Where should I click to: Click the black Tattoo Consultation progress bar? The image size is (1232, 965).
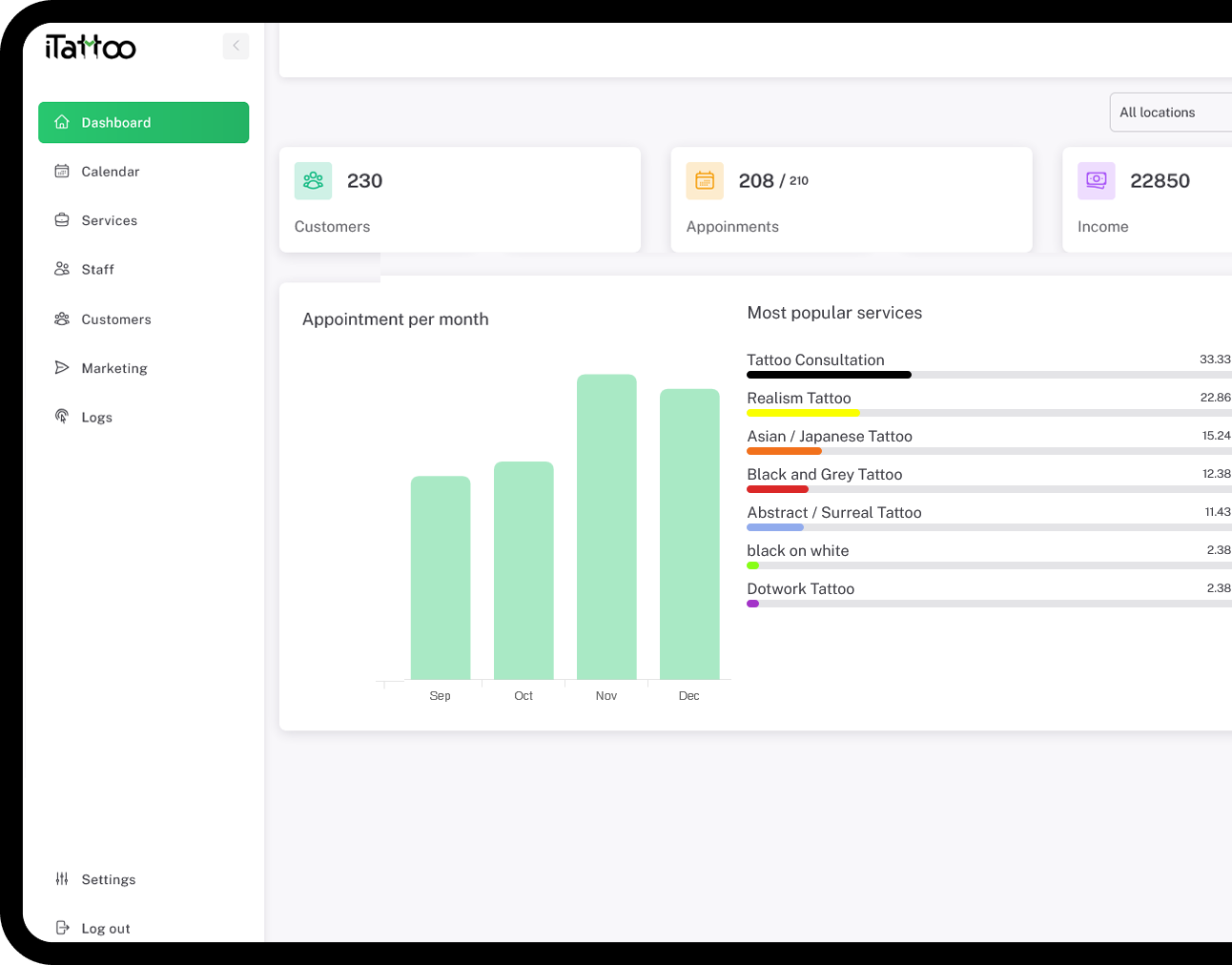(829, 375)
